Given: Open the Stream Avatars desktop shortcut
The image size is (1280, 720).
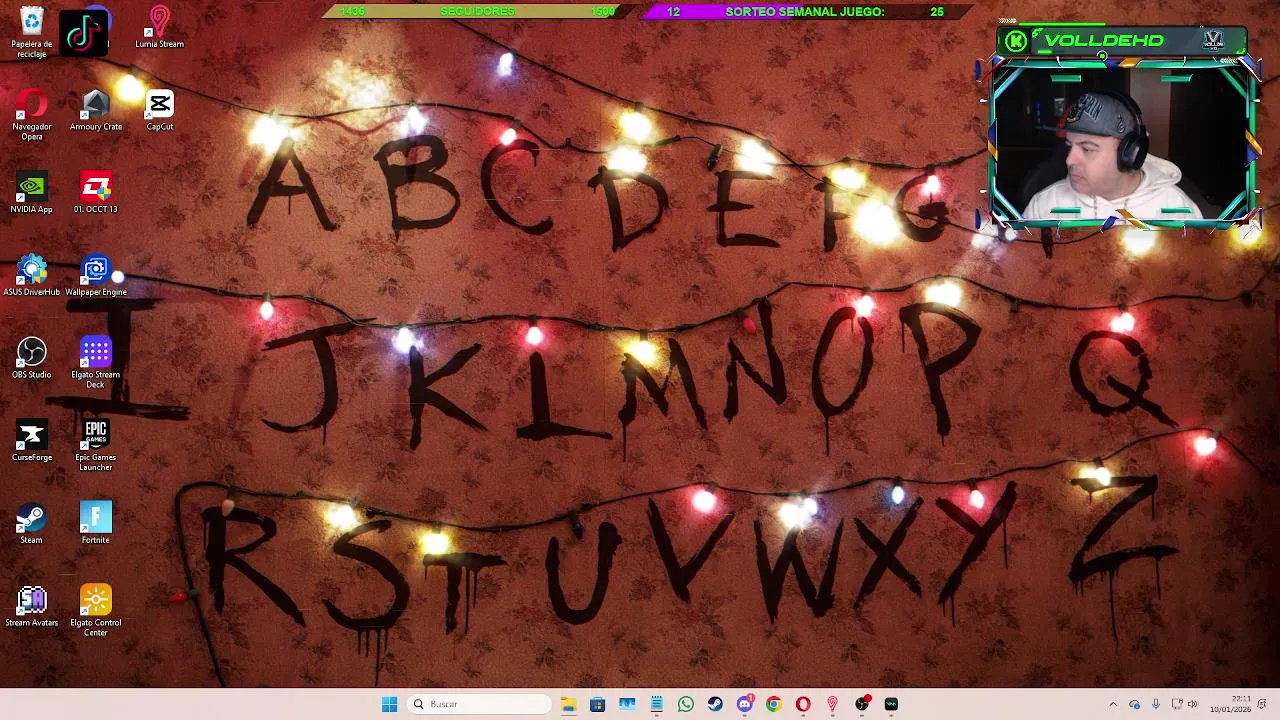Looking at the screenshot, I should [32, 607].
